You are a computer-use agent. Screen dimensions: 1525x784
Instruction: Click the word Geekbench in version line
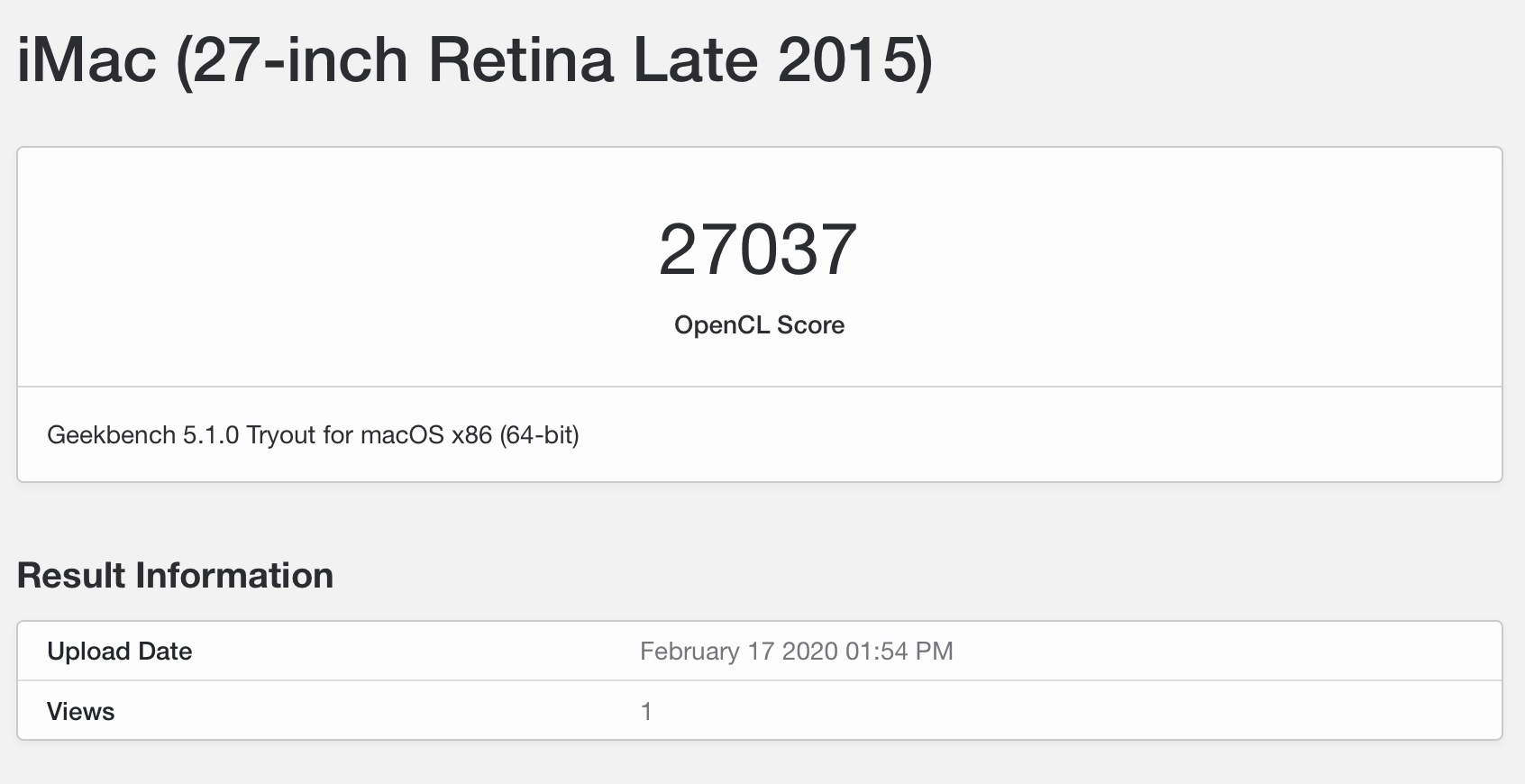(111, 435)
